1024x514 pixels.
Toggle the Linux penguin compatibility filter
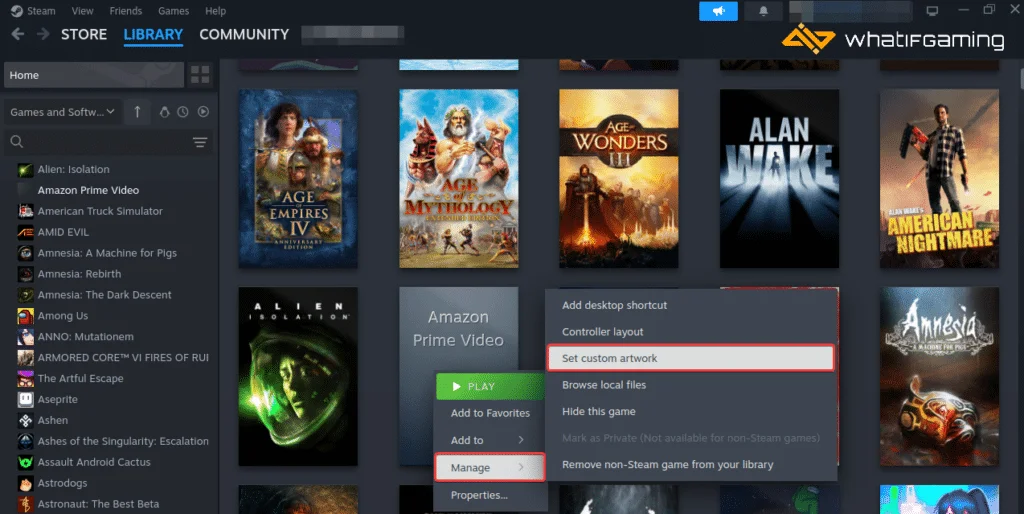coord(165,112)
